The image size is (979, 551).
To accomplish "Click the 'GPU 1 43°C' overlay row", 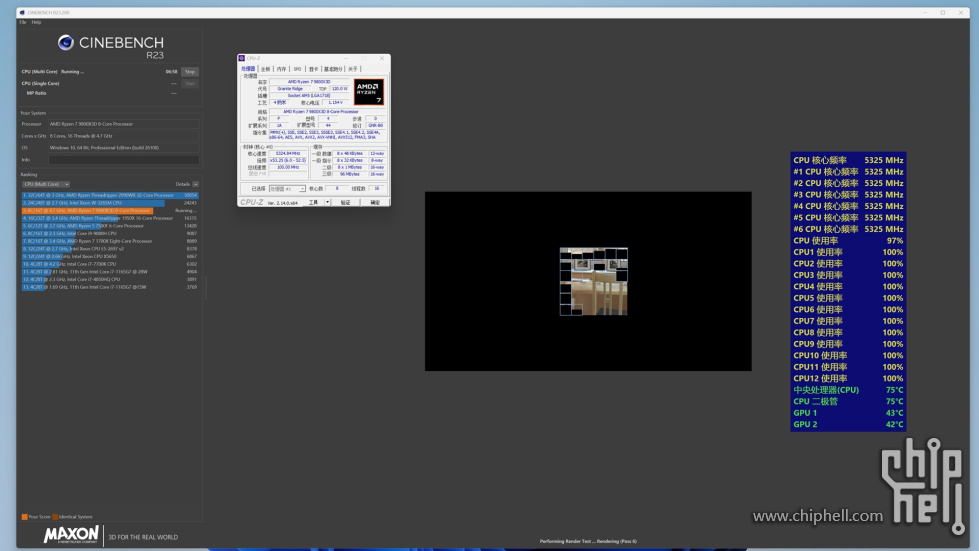I will pos(848,413).
